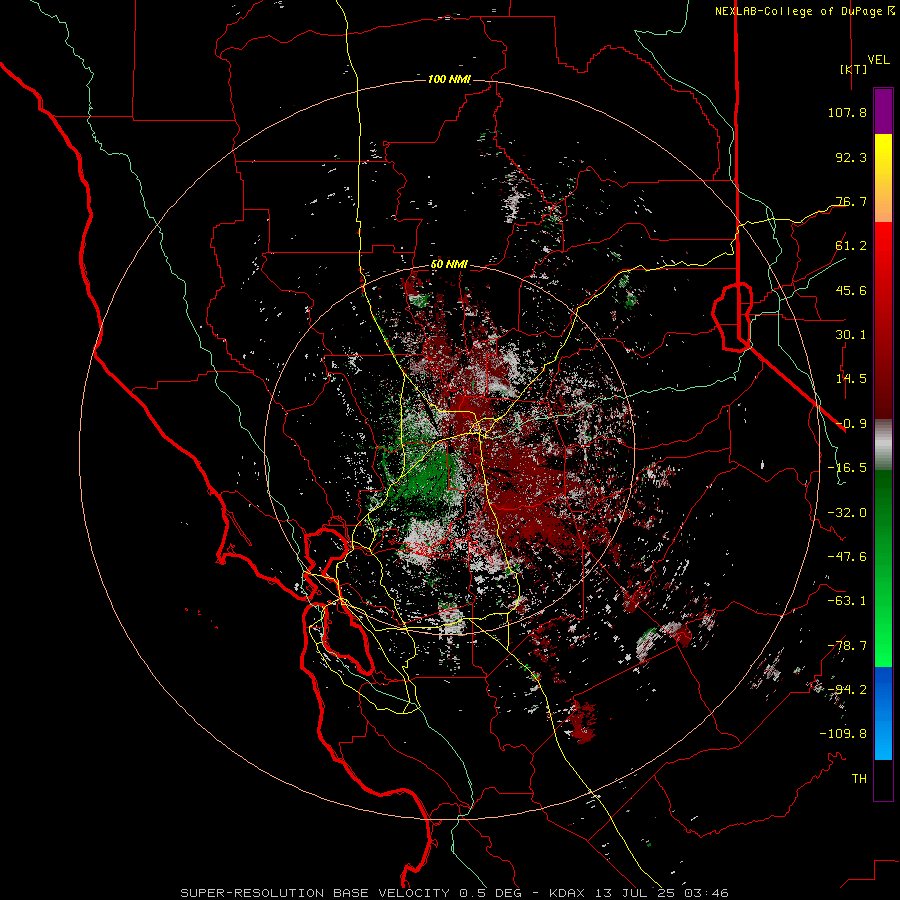This screenshot has height=900, width=900.
Task: Click the 50 NMI range ring label
Action: click(449, 265)
